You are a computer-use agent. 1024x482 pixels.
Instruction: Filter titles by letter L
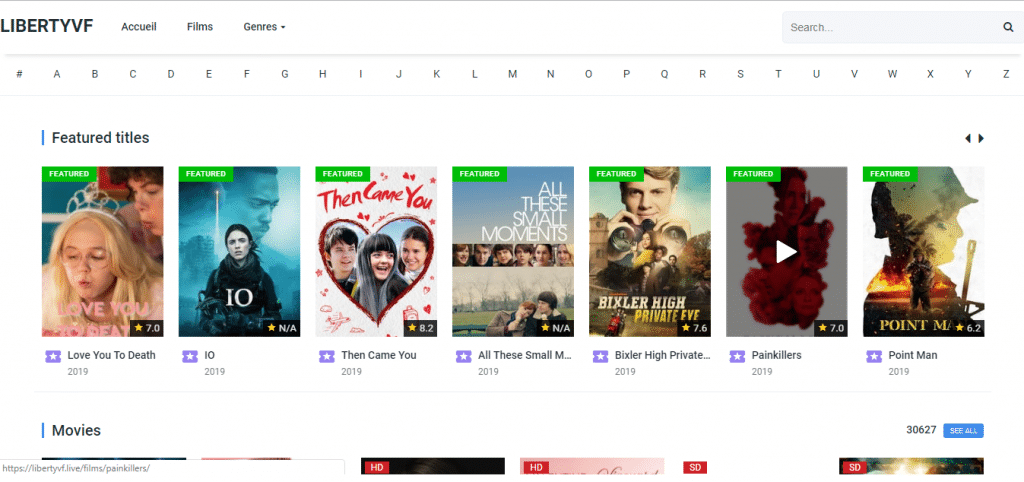pos(475,74)
